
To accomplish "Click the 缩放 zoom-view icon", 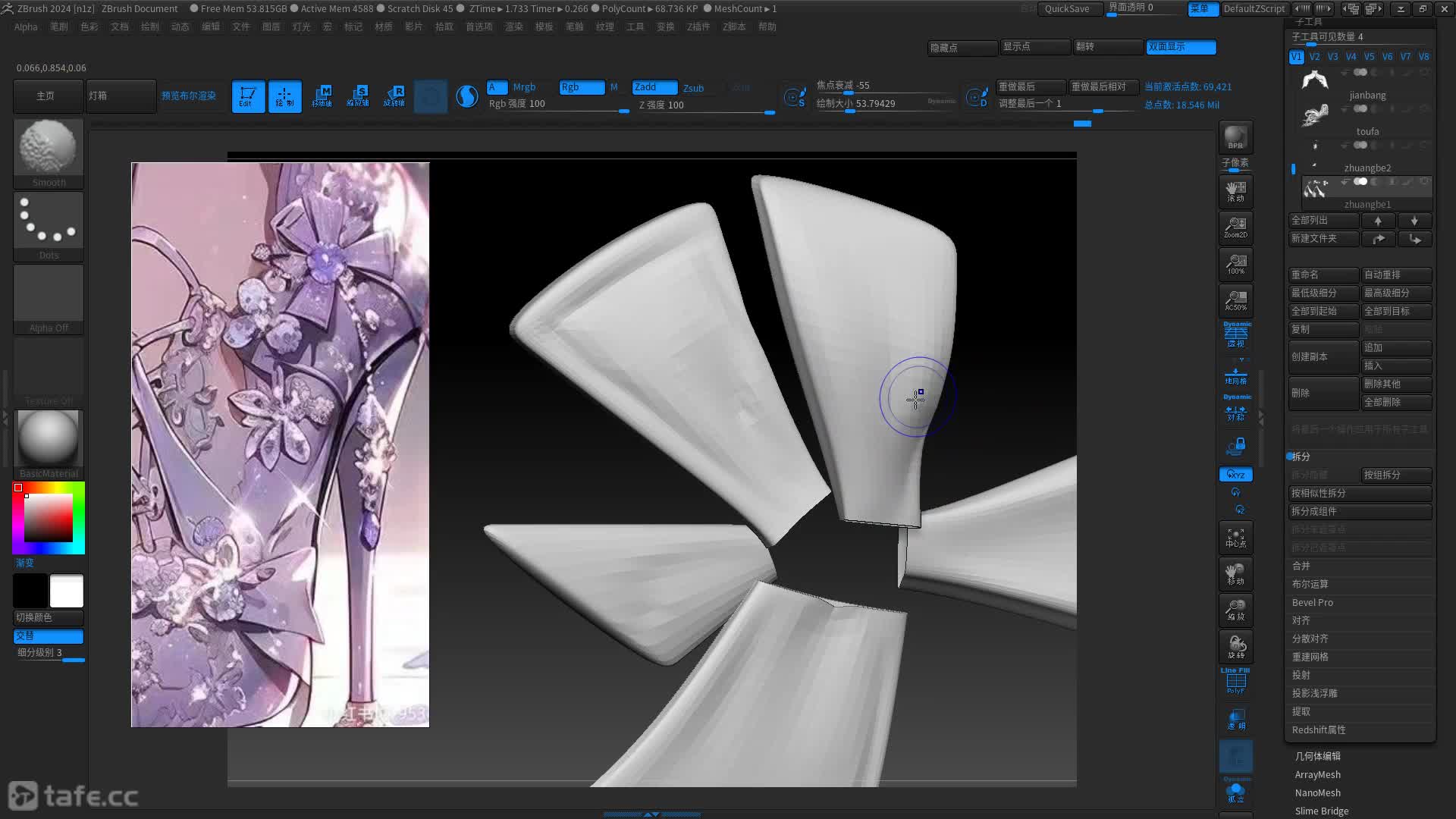I will point(1235,610).
